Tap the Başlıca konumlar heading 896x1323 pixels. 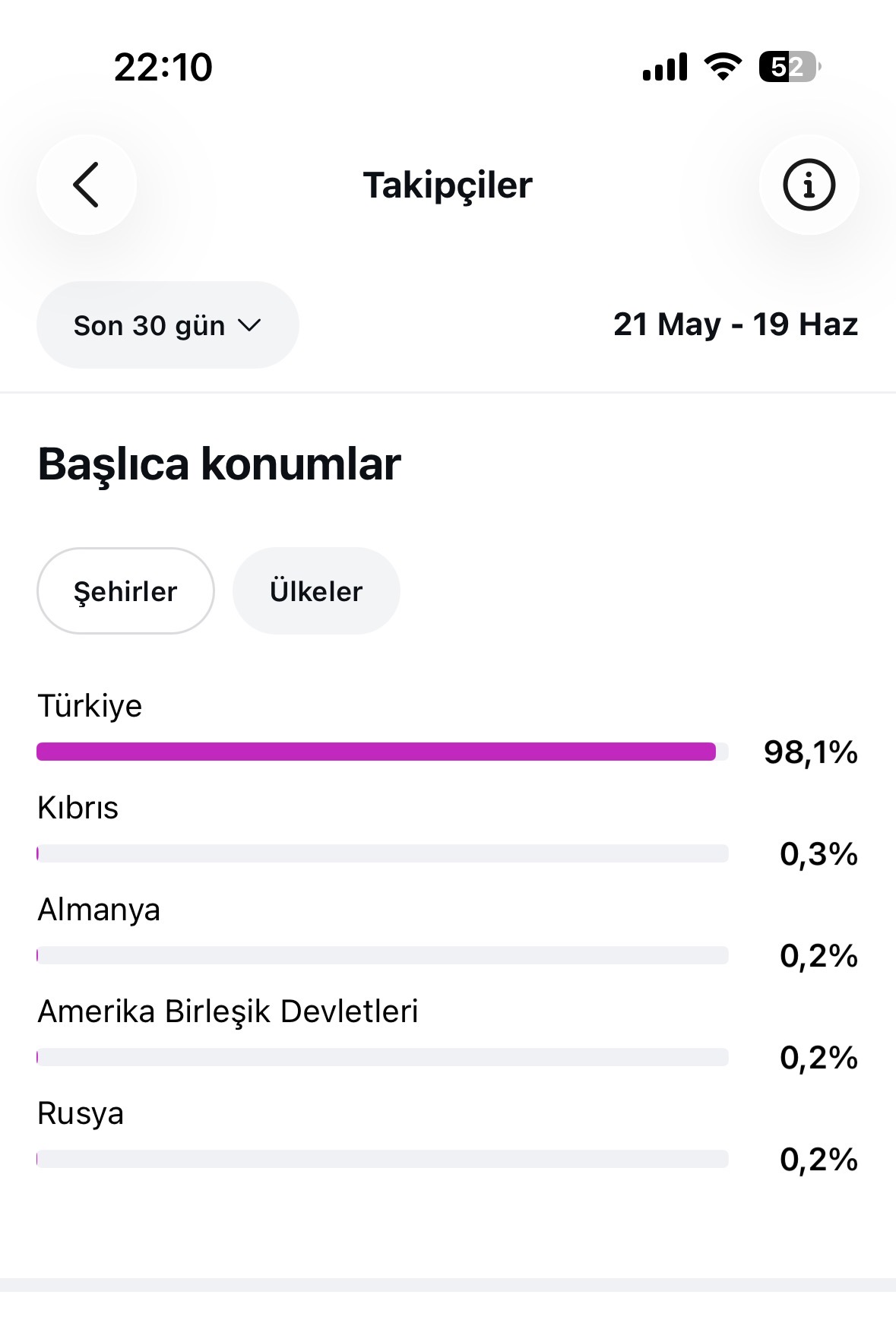(x=219, y=464)
